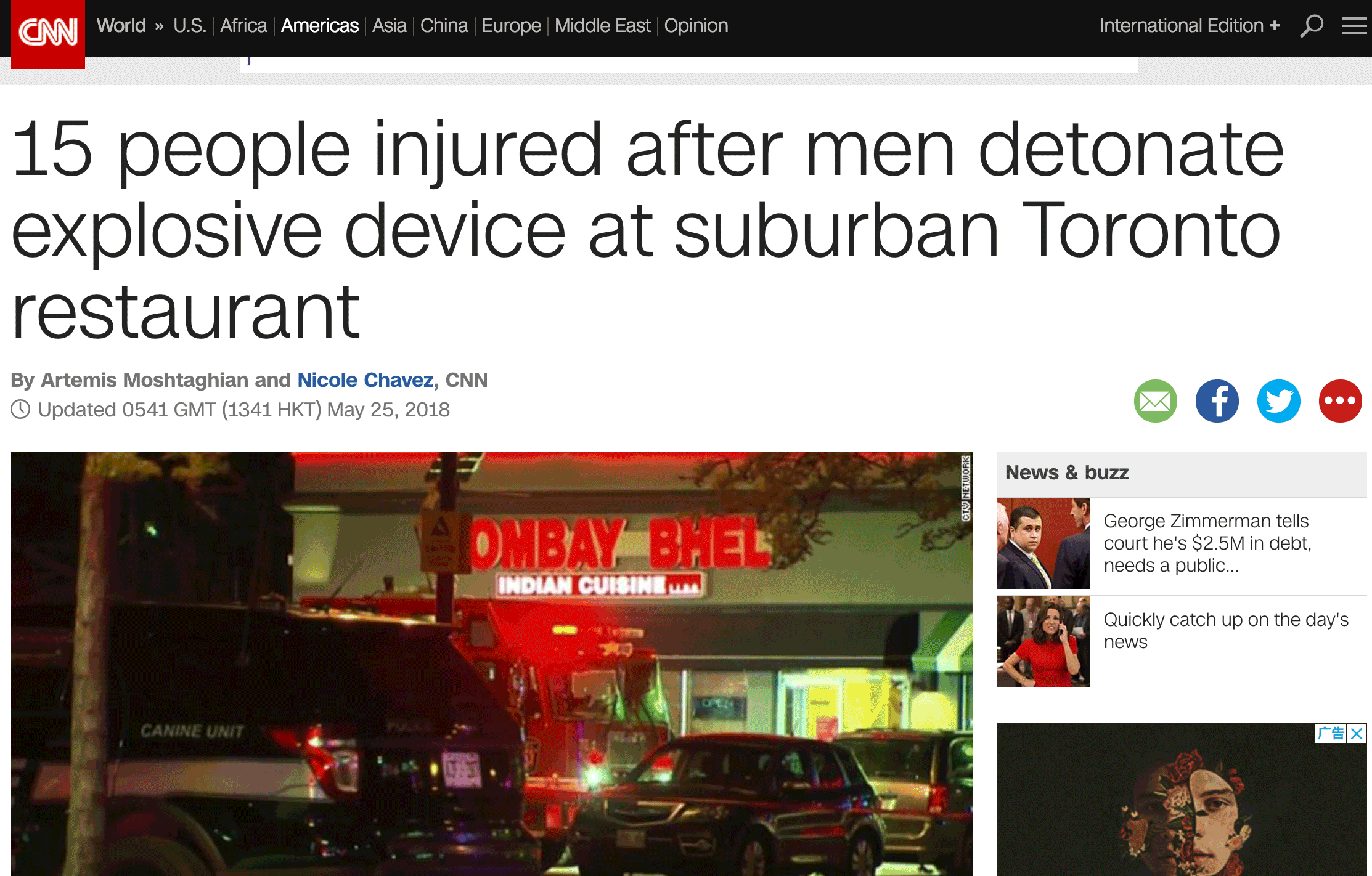The height and width of the screenshot is (876, 1372).
Task: Open the Opinion section
Action: [x=696, y=26]
